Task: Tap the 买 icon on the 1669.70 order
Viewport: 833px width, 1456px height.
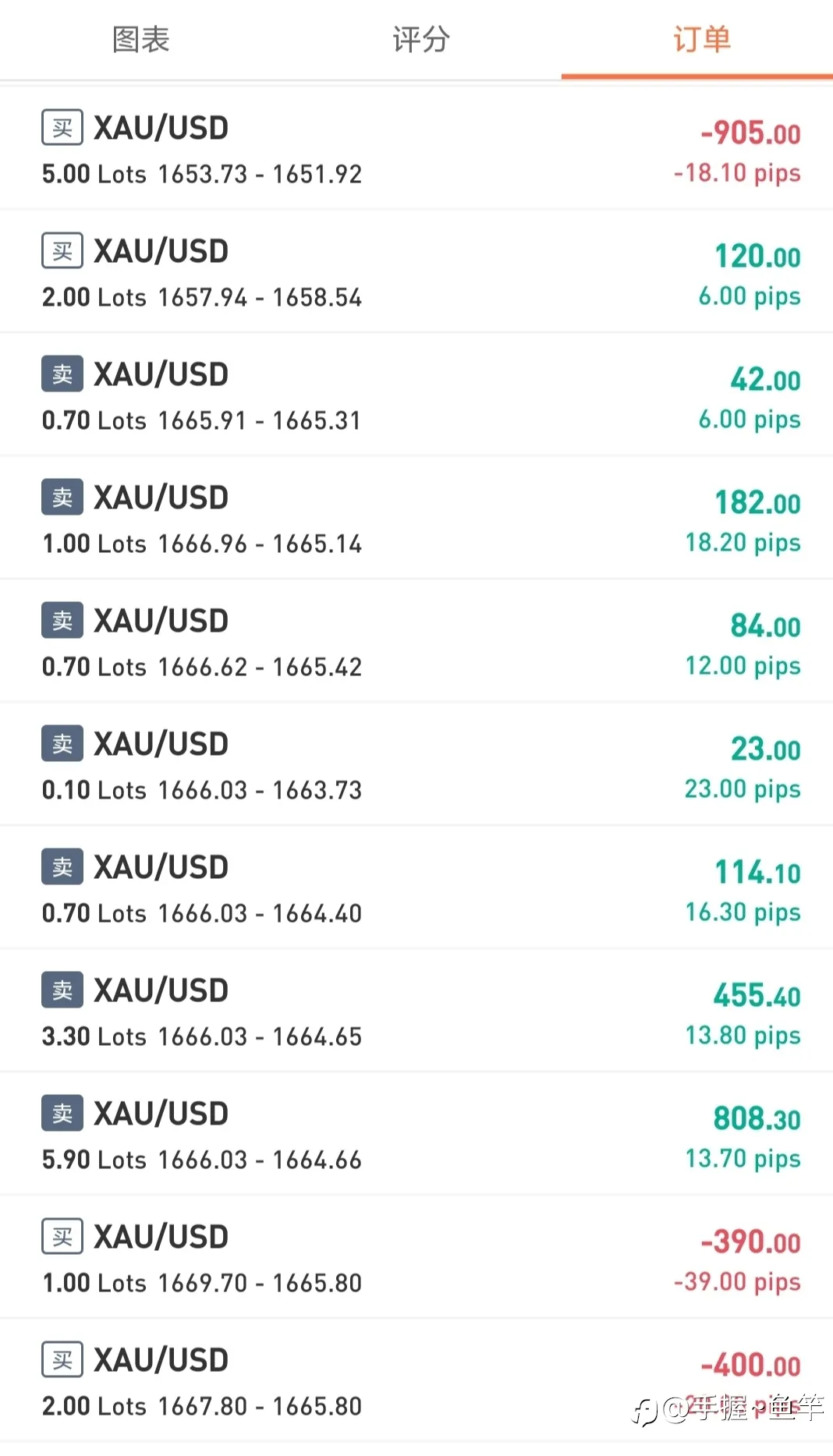Action: pyautogui.click(x=62, y=1237)
